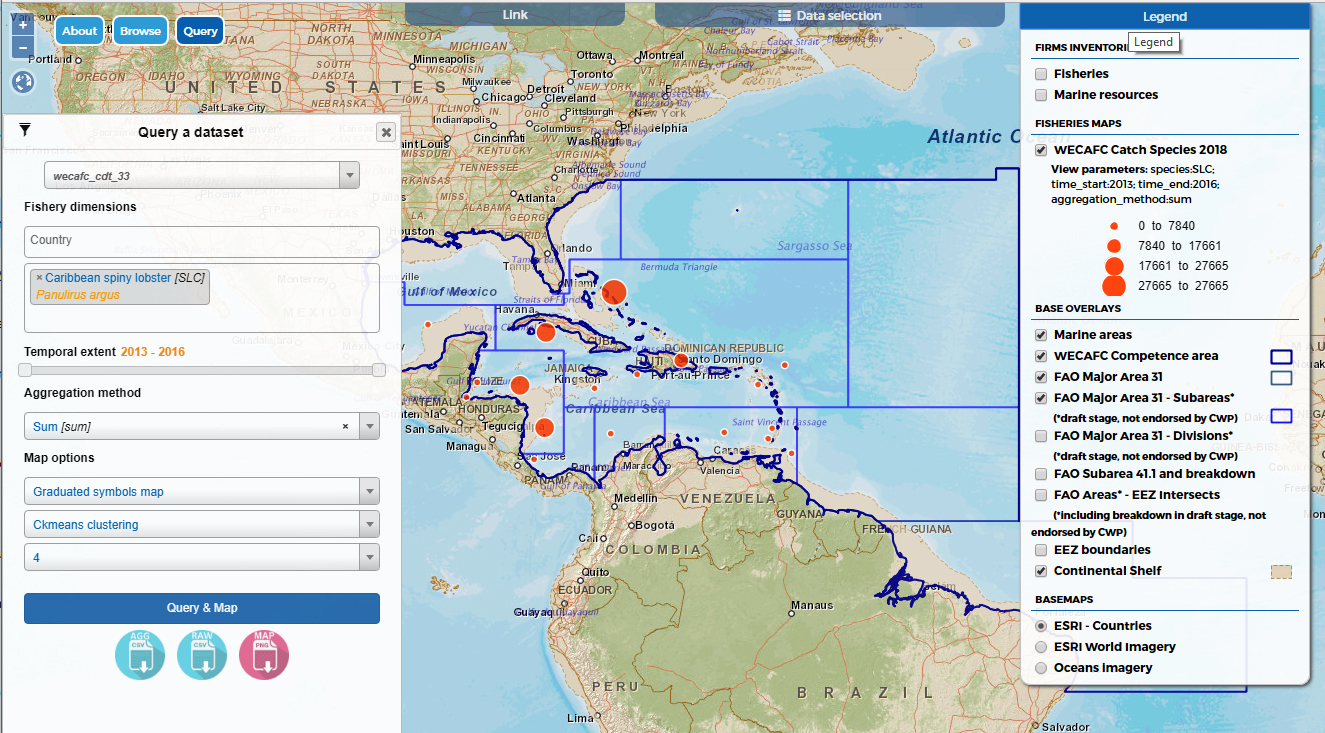Image resolution: width=1325 pixels, height=733 pixels.
Task: Open the wecafc_cdt_33 dataset dropdown
Action: point(349,176)
